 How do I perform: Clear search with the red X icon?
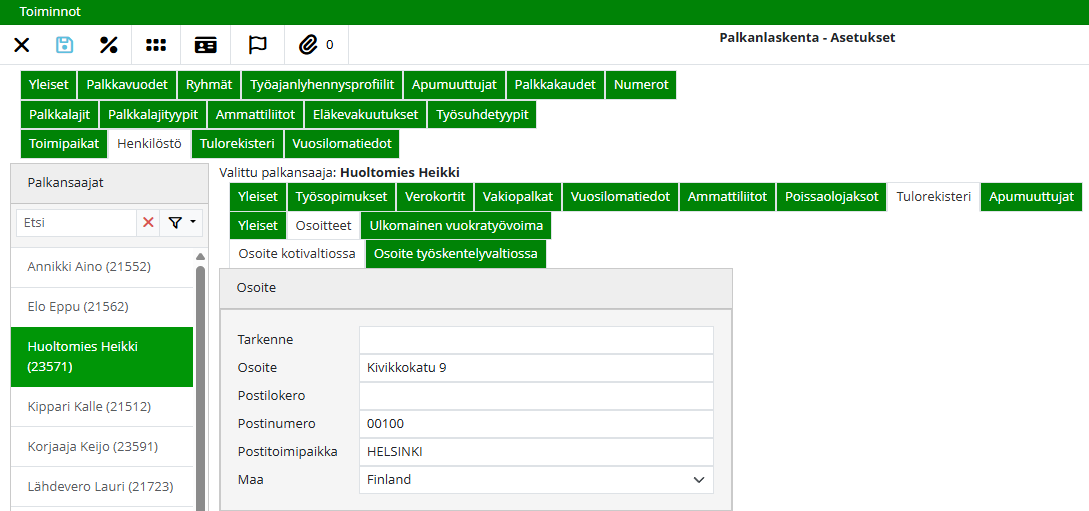(148, 223)
